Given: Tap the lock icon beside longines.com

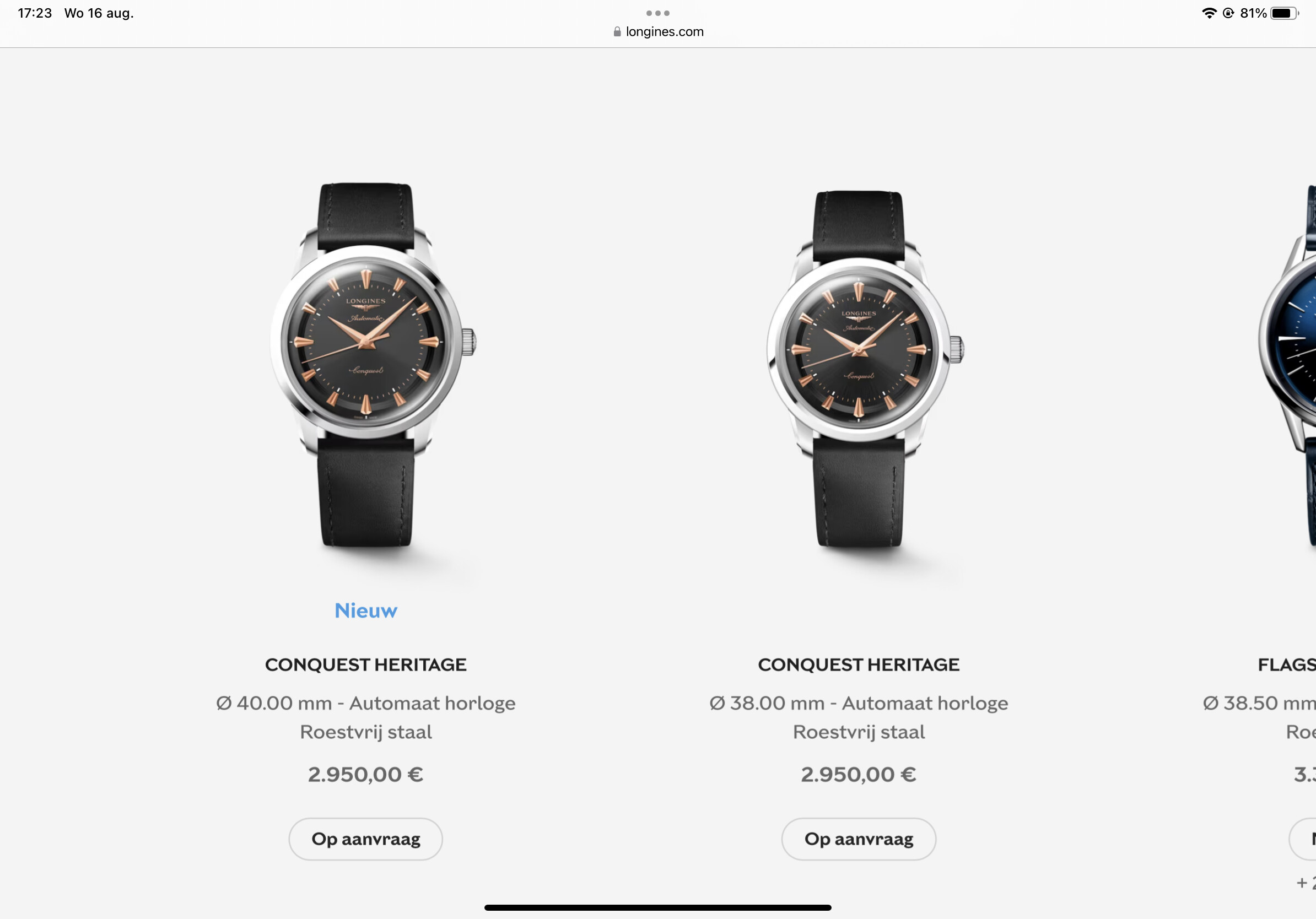Looking at the screenshot, I should click(617, 31).
